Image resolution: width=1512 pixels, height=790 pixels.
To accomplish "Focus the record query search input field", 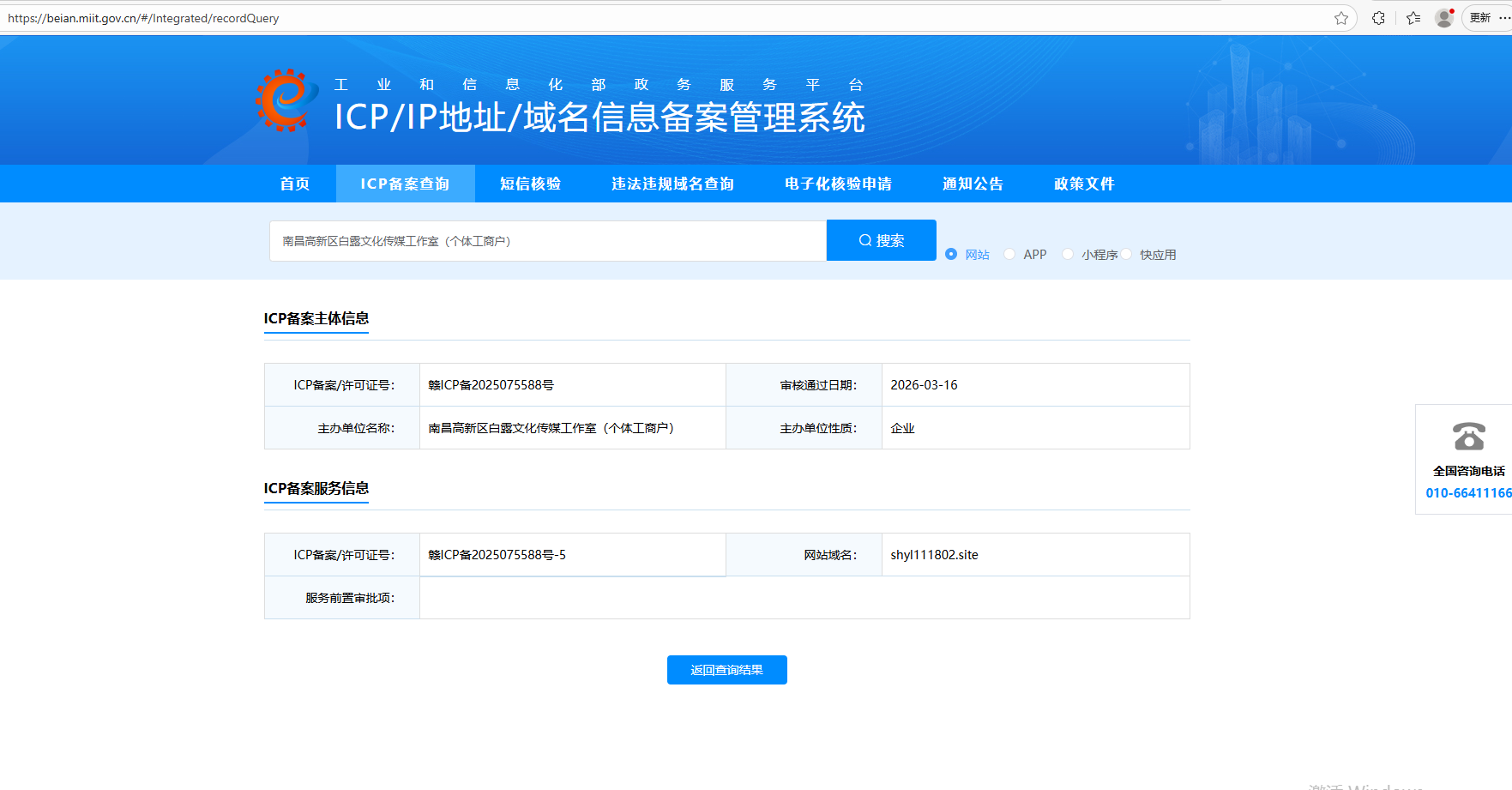I will tap(548, 241).
